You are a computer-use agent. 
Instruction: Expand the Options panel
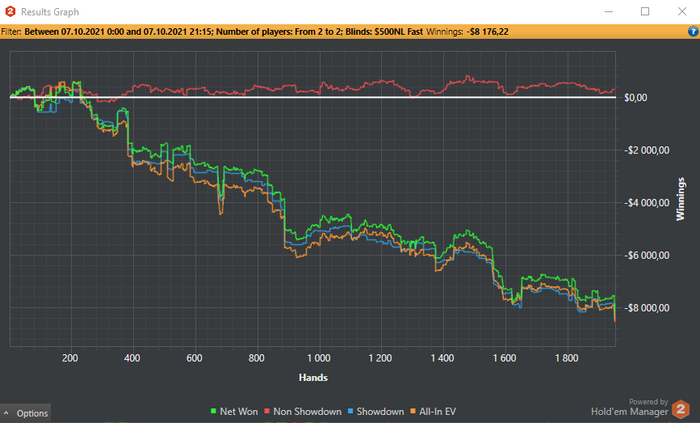[26, 413]
